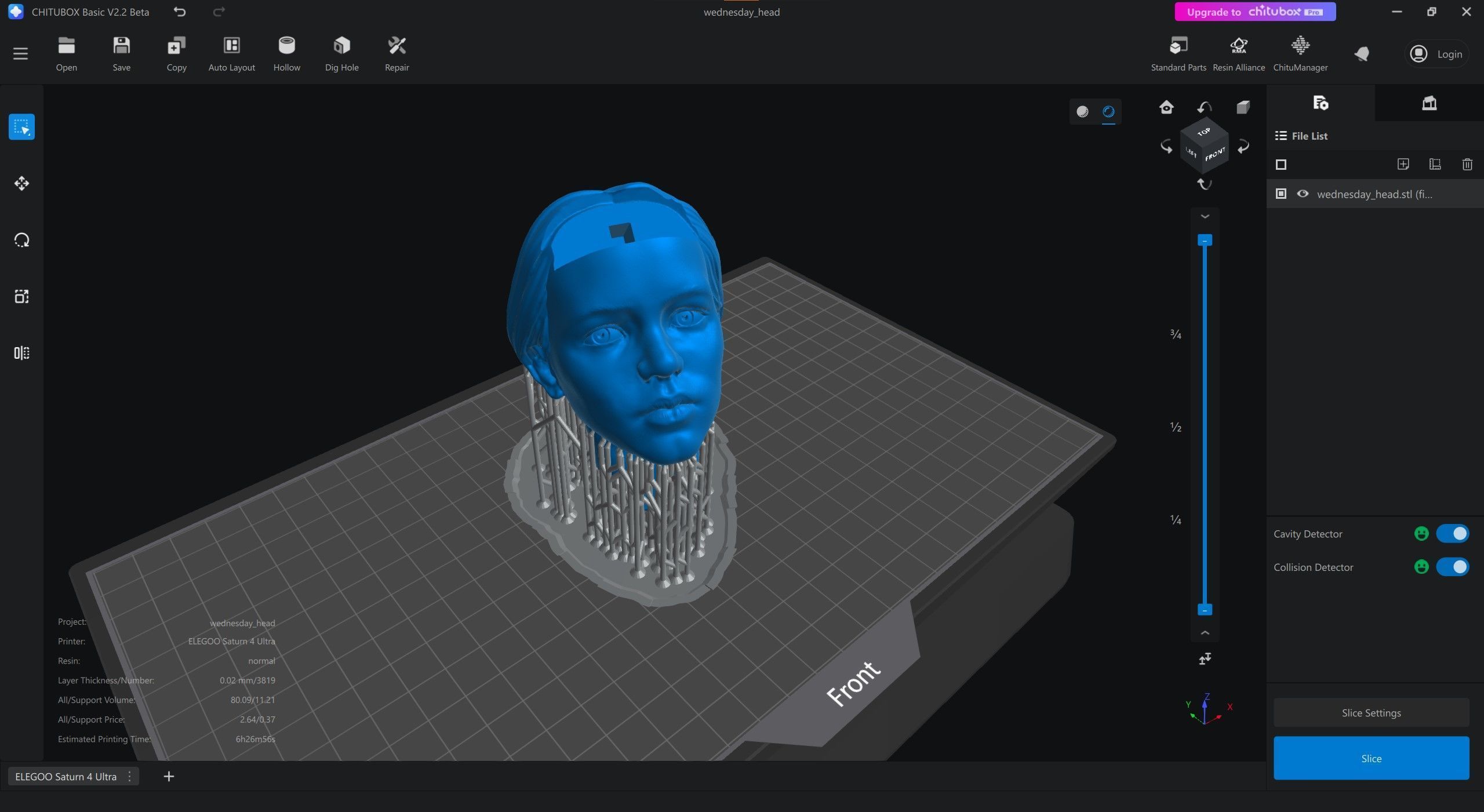The height and width of the screenshot is (812, 1484).
Task: Toggle perspective cube view icon
Action: [1242, 107]
